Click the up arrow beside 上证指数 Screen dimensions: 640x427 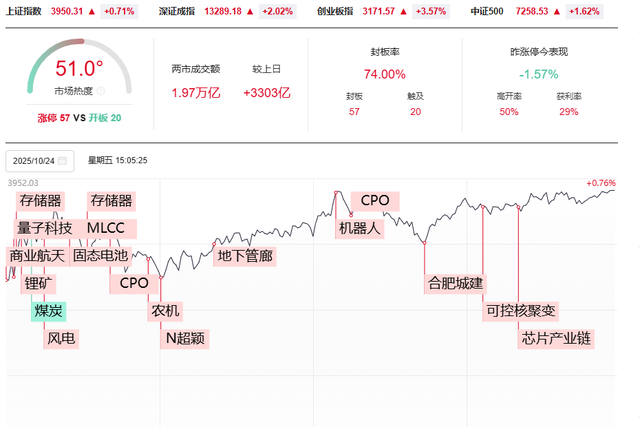click(x=92, y=11)
